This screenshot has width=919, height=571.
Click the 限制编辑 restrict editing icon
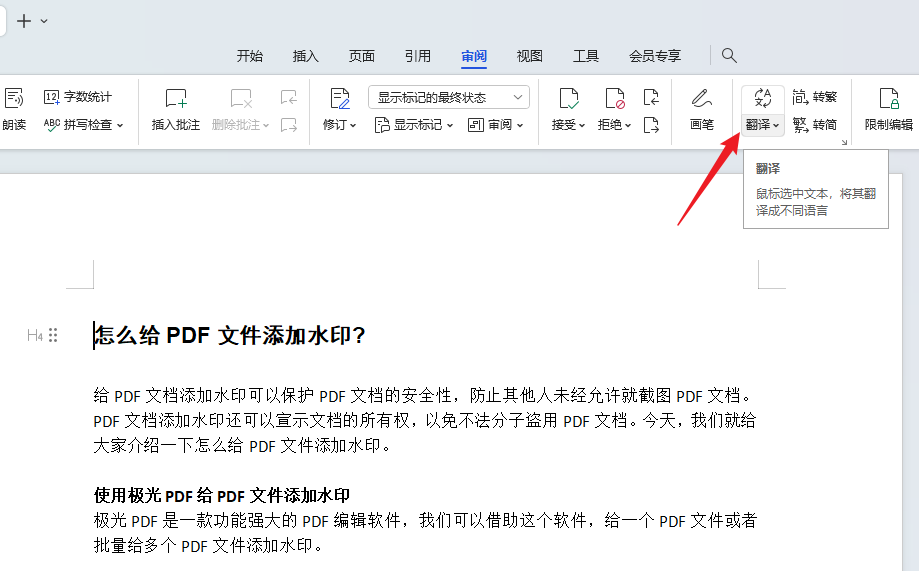coord(889,98)
